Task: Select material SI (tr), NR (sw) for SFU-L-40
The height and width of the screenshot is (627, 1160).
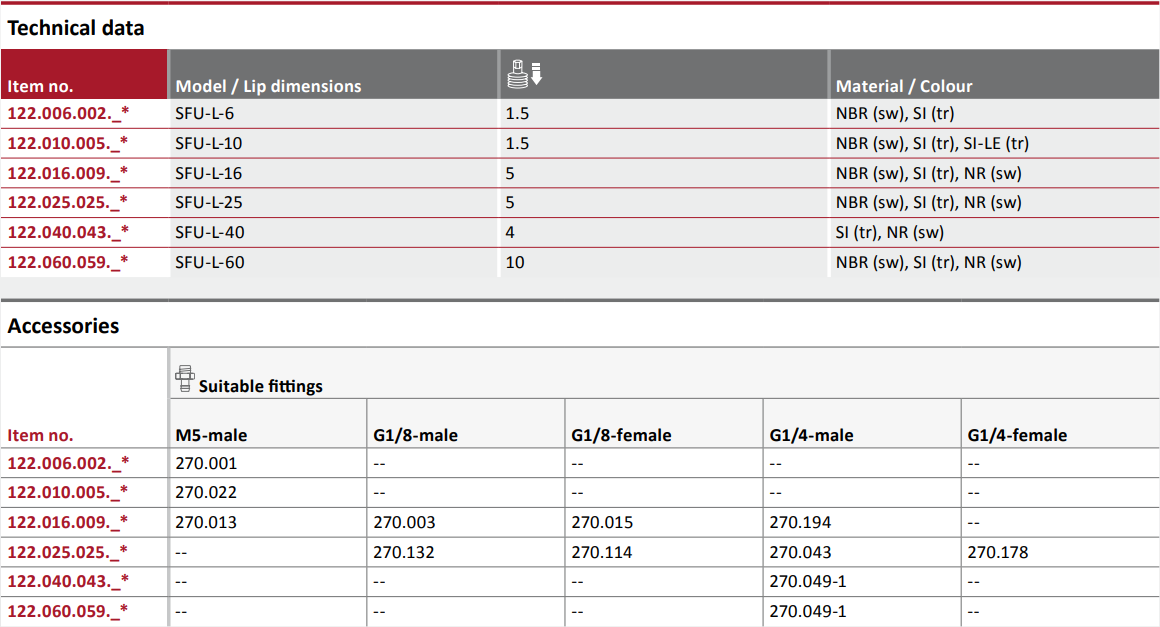Action: coord(890,232)
